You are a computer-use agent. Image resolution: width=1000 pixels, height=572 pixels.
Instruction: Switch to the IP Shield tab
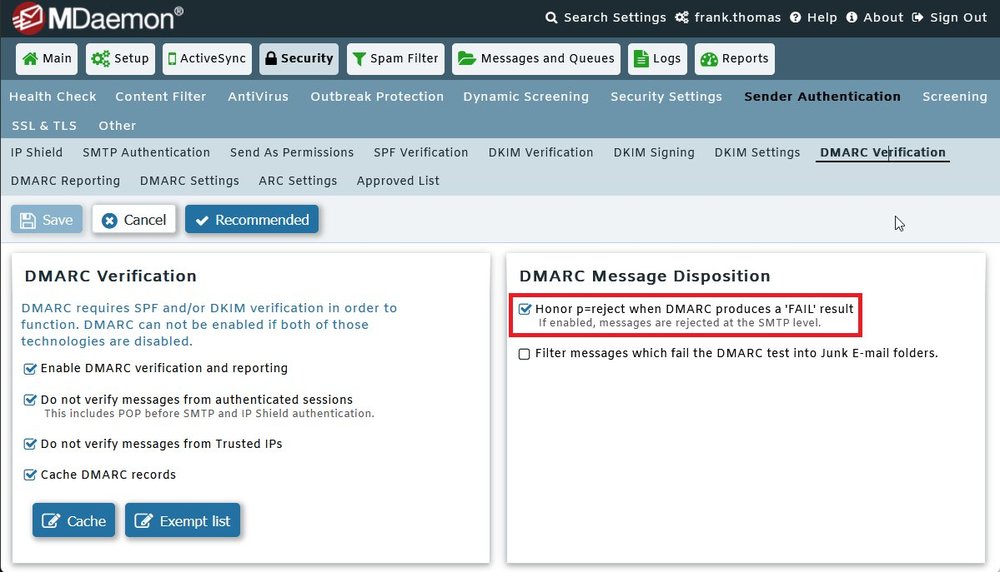click(x=36, y=152)
